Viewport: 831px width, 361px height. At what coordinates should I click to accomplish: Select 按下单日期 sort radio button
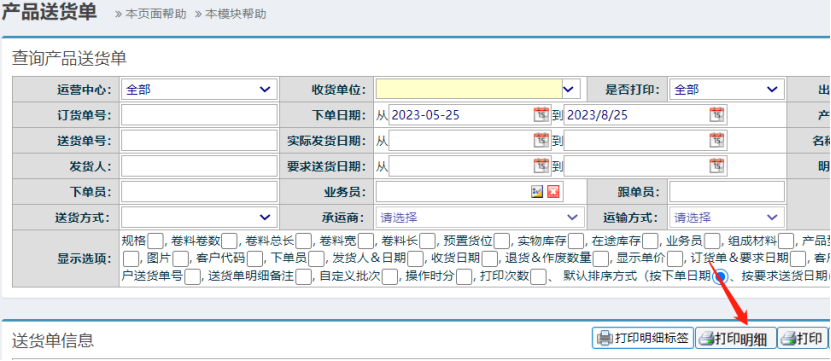tap(720, 277)
